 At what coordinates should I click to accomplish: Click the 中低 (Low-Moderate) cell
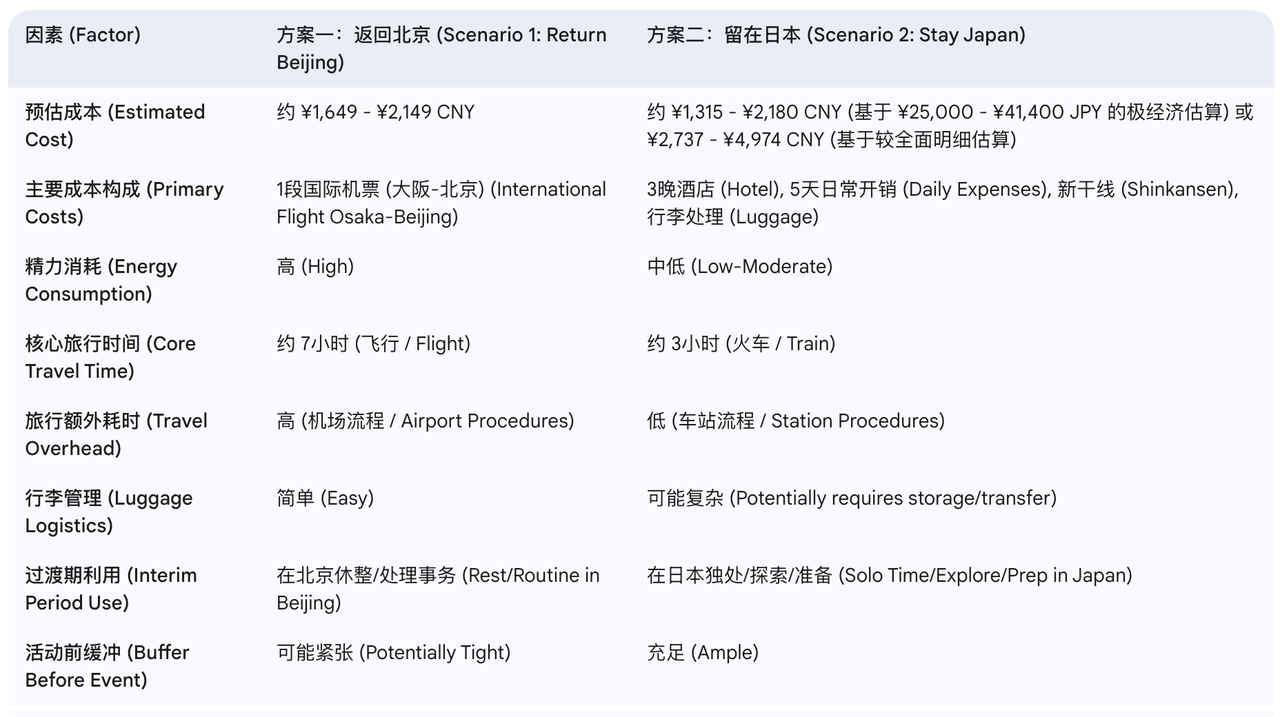pyautogui.click(x=739, y=267)
